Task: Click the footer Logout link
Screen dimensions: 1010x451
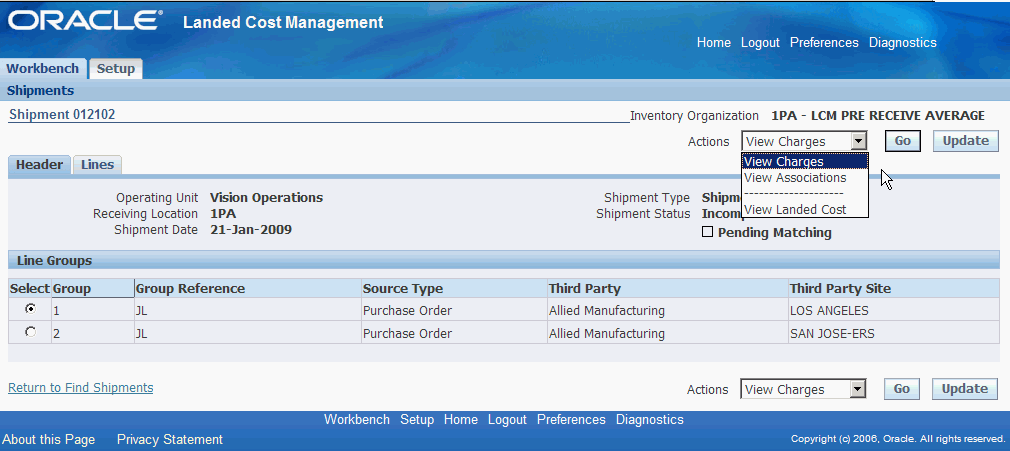Action: pyautogui.click(x=507, y=419)
